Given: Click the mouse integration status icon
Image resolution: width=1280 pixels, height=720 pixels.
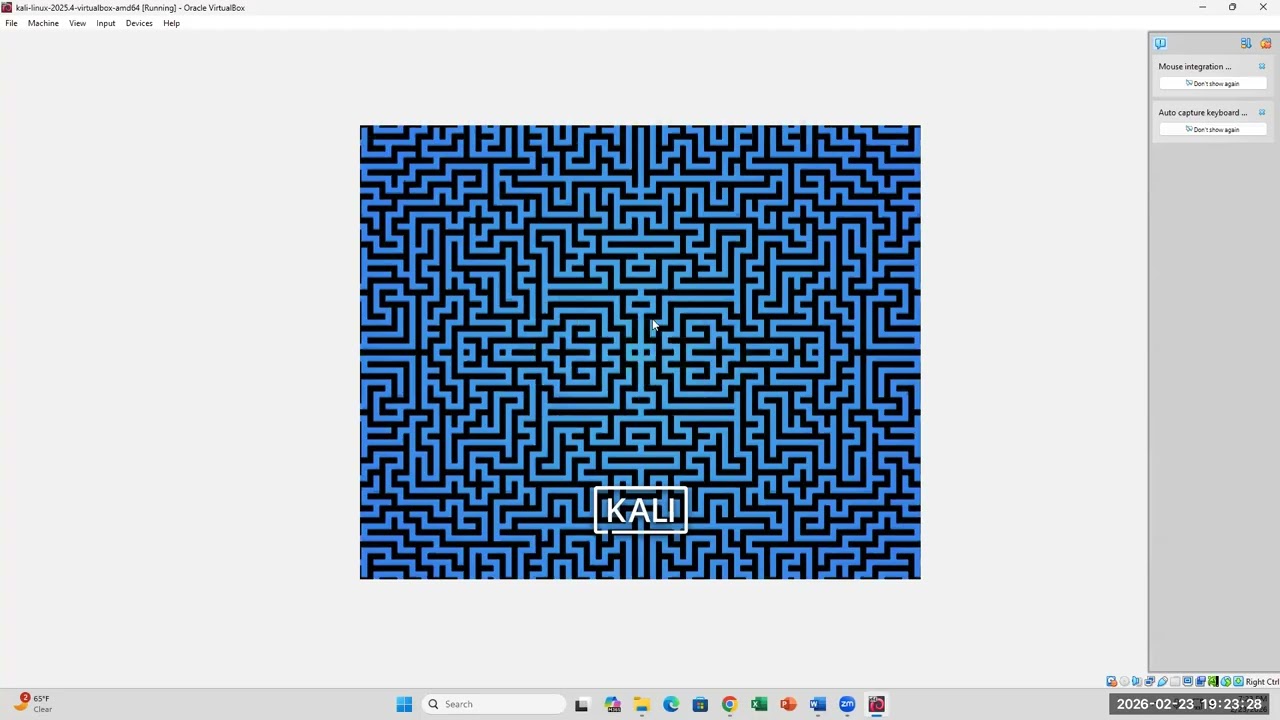Looking at the screenshot, I should tap(1226, 681).
